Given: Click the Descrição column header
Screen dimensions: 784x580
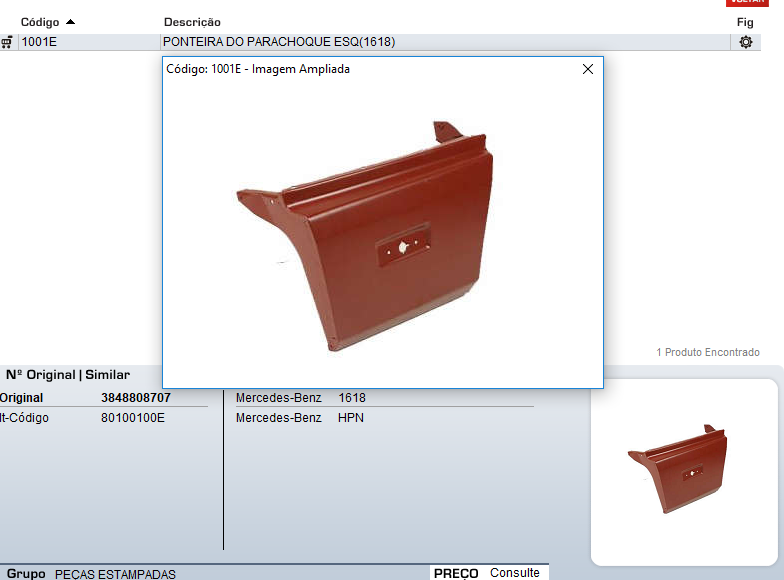Looking at the screenshot, I should 192,22.
